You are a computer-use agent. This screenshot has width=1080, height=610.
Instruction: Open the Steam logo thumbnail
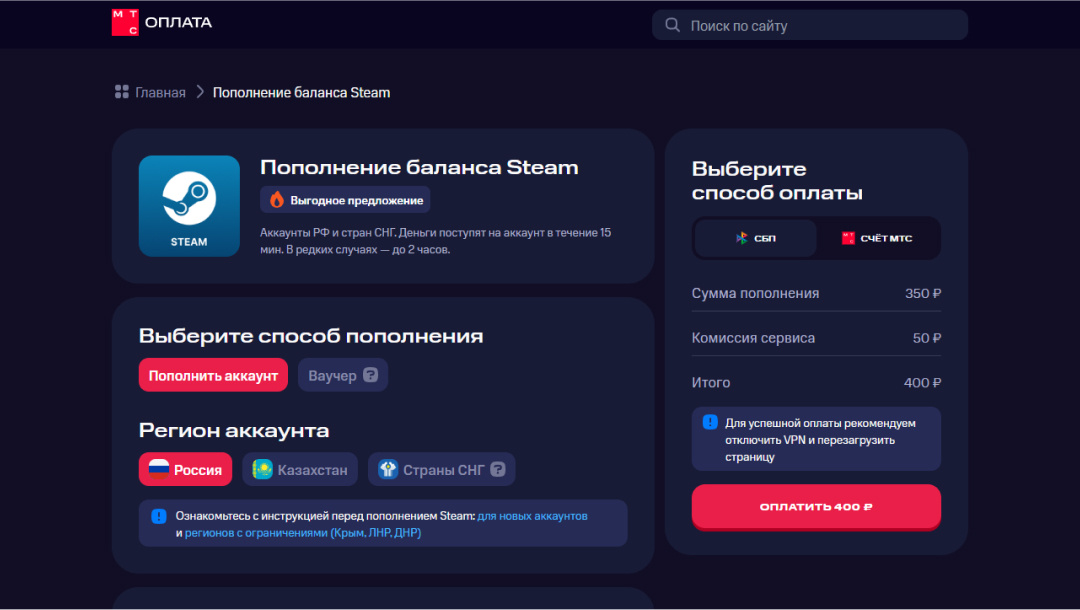189,206
